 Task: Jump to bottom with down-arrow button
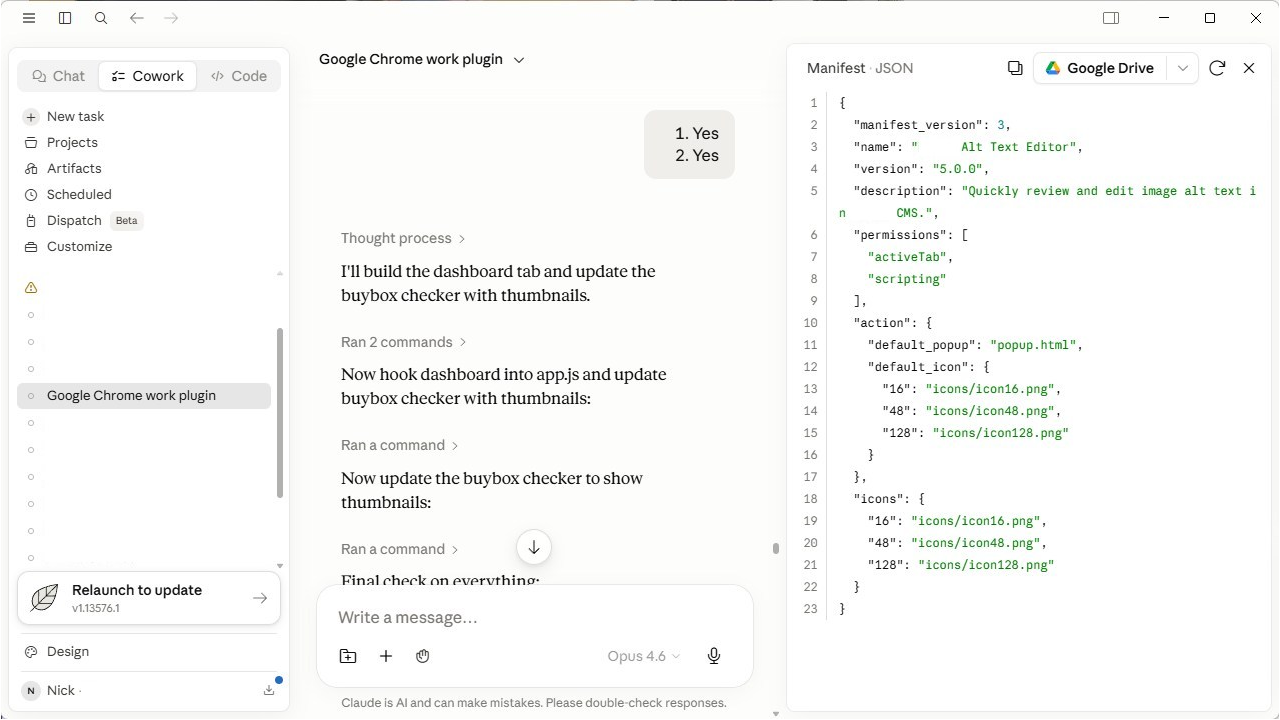click(x=534, y=547)
